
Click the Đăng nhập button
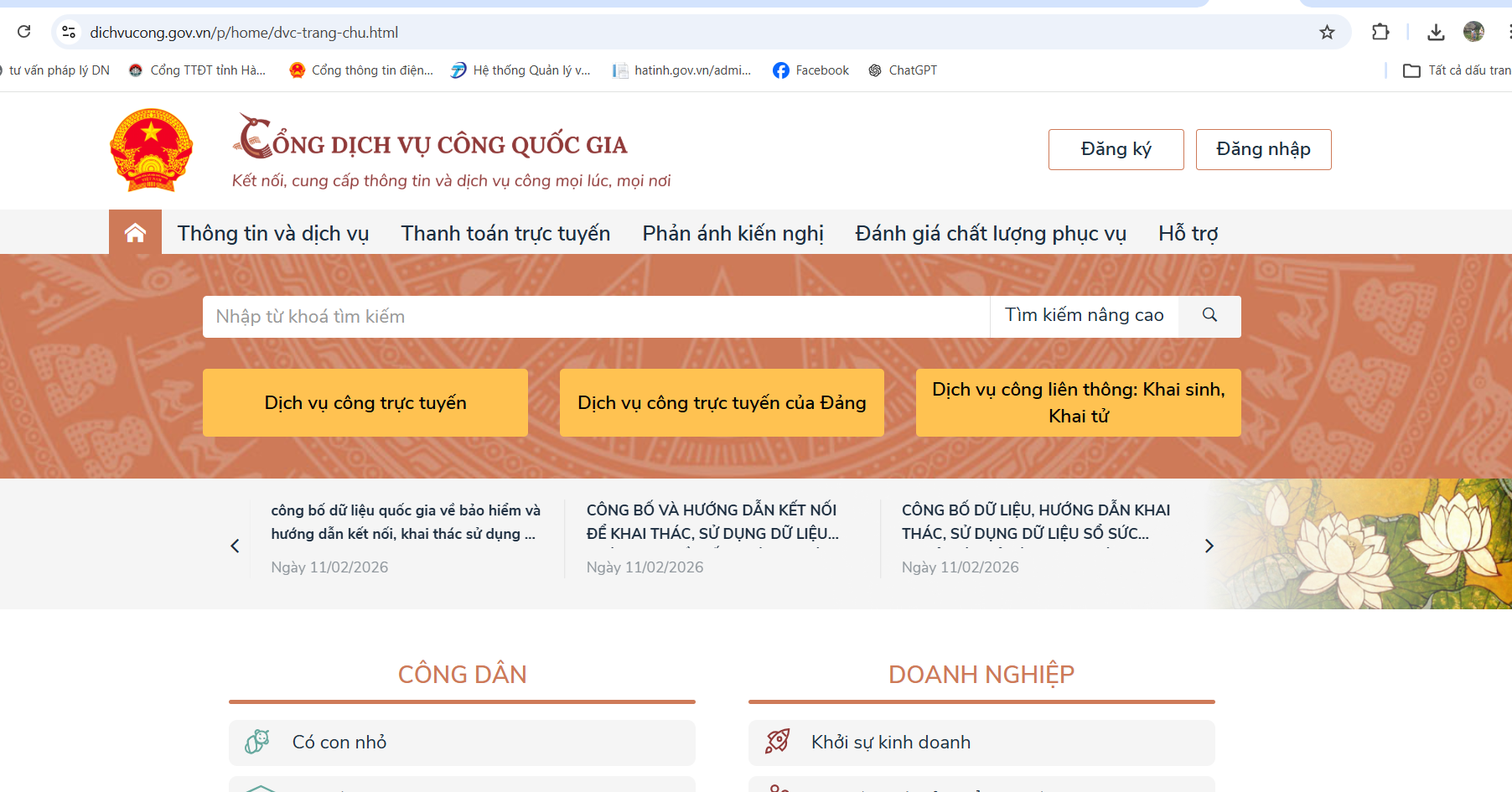[x=1263, y=149]
